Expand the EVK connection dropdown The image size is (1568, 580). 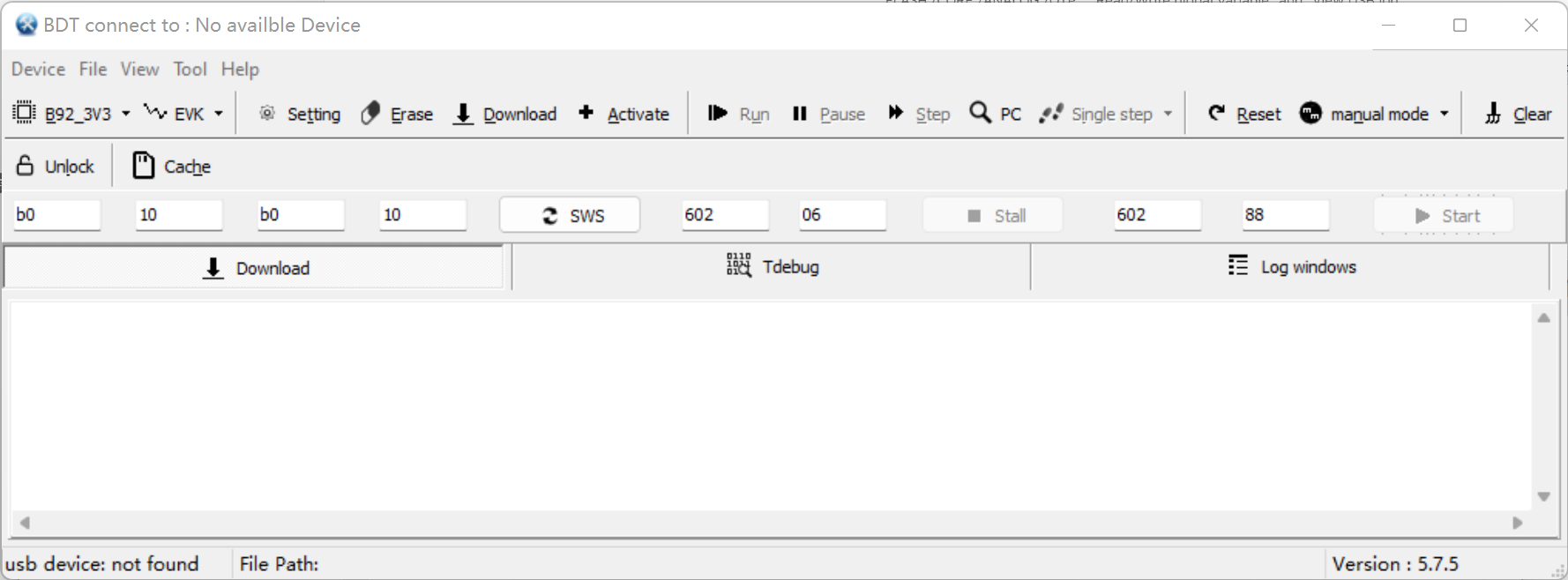[219, 114]
